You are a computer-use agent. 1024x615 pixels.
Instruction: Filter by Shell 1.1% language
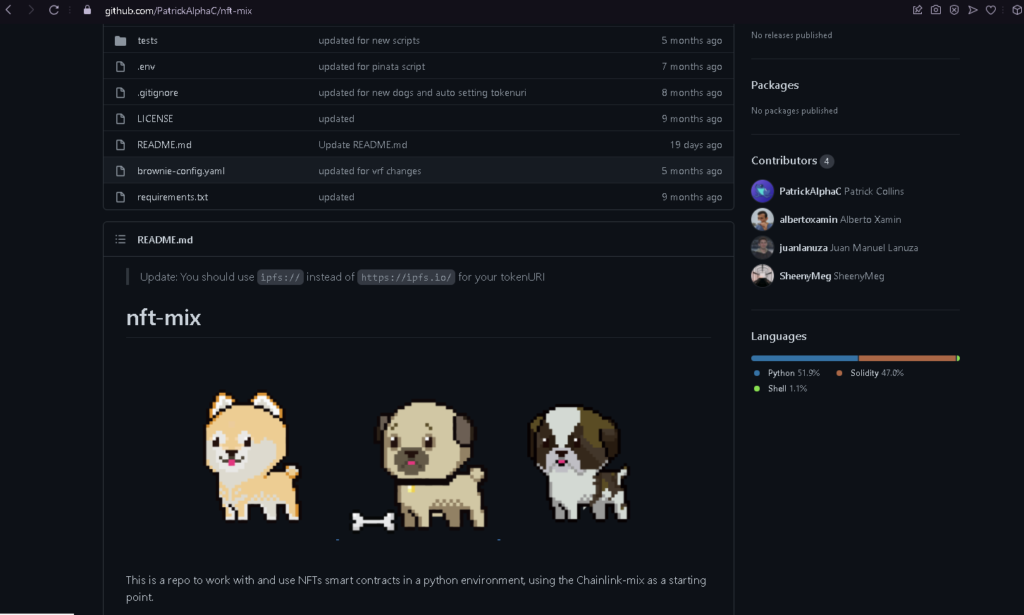pos(780,388)
